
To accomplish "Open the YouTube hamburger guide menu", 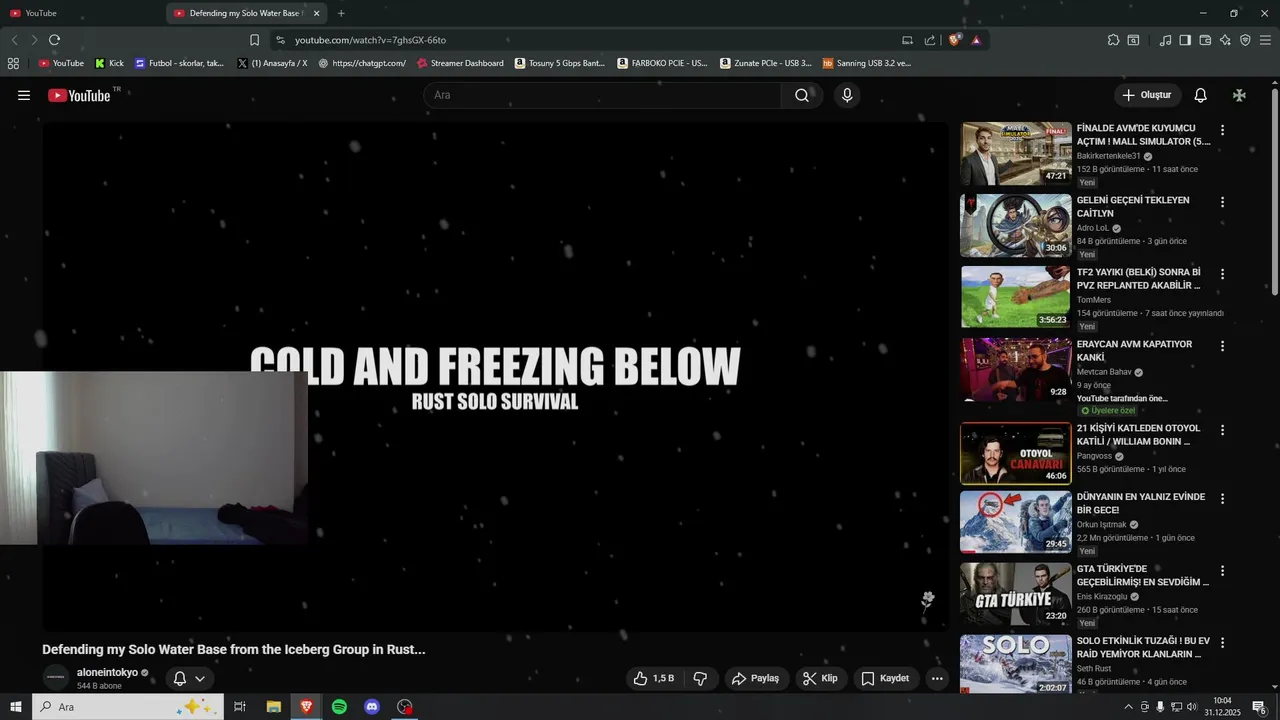I will (x=24, y=95).
